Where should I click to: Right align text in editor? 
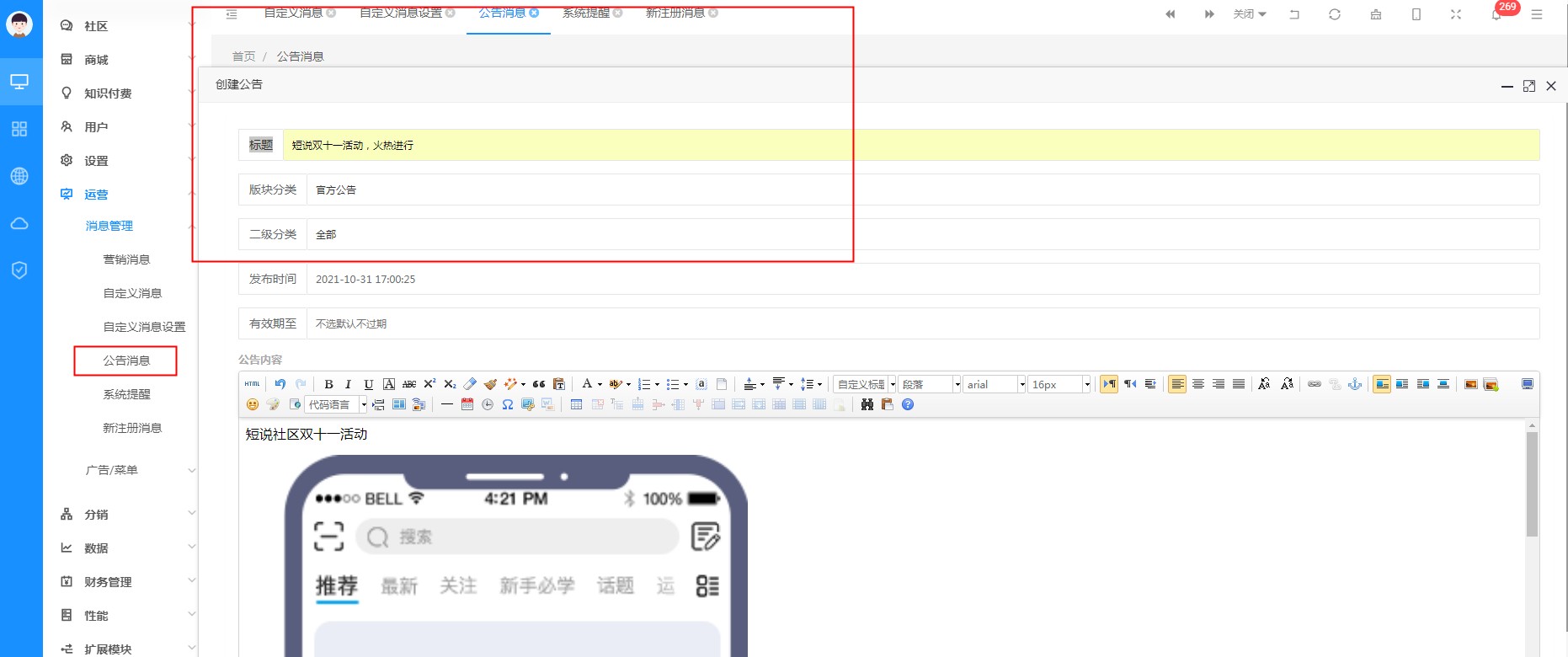(x=1219, y=384)
